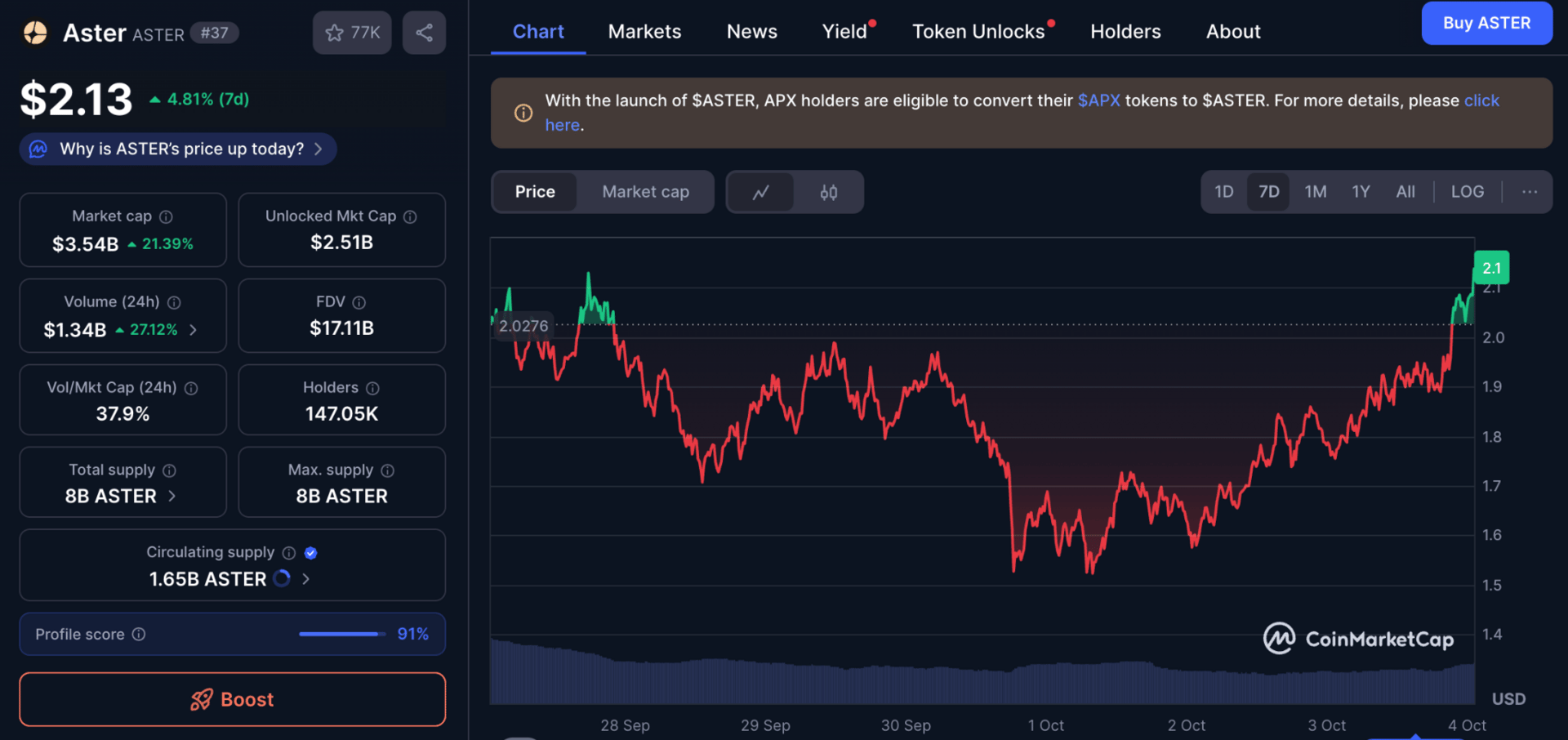Open the News tab
The image size is (1568, 740).
pyautogui.click(x=752, y=32)
